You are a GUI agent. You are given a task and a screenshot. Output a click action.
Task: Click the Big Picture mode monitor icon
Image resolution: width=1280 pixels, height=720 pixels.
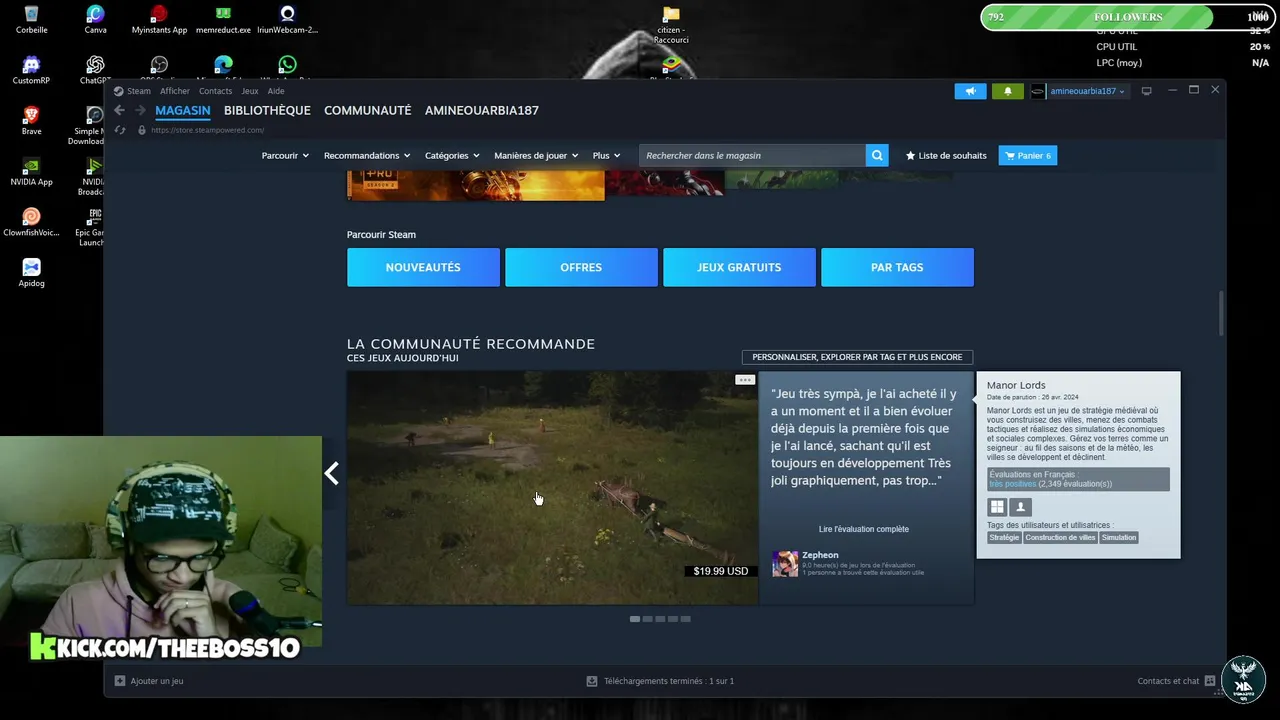tap(1146, 91)
